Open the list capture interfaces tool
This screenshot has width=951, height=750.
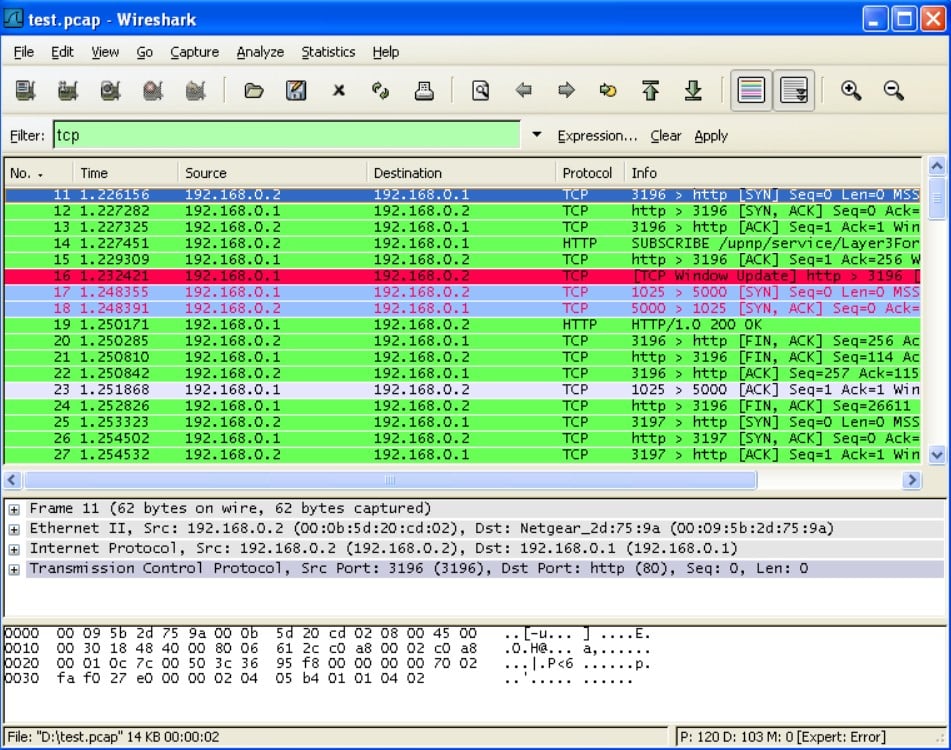(25, 91)
